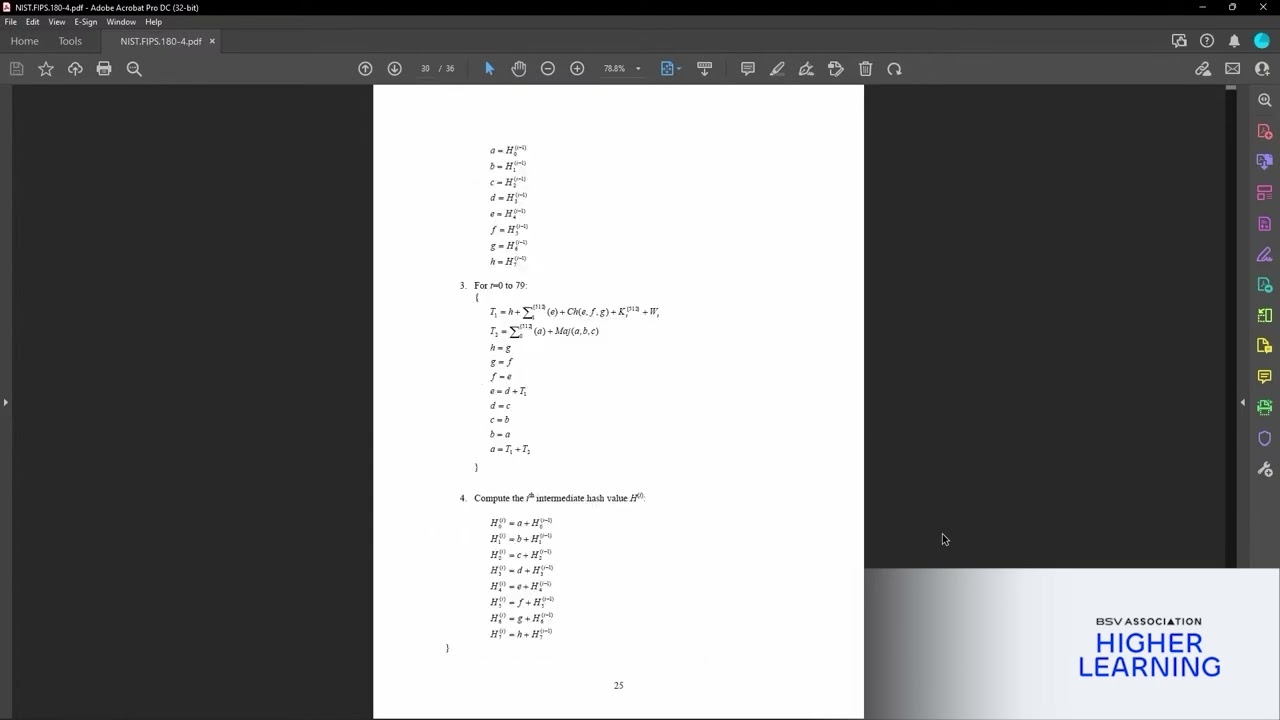Open Export PDF tool in right pane
This screenshot has width=1280, height=720.
point(1265,285)
